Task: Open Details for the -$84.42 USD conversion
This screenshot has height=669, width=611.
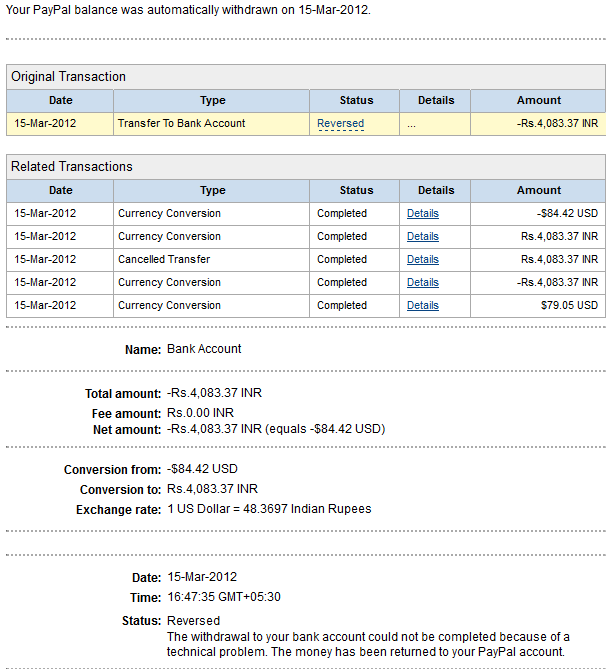Action: [x=422, y=214]
